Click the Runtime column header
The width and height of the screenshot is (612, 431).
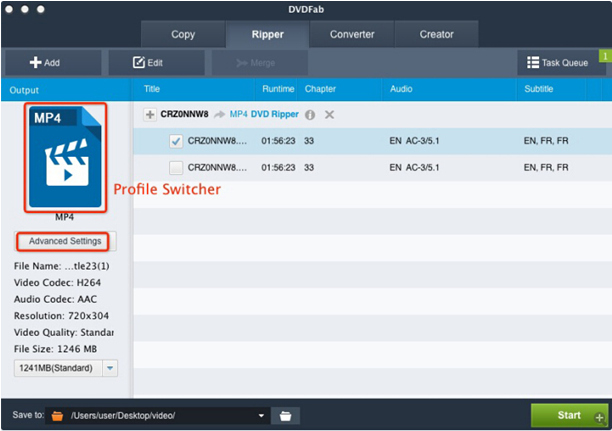pyautogui.click(x=278, y=89)
